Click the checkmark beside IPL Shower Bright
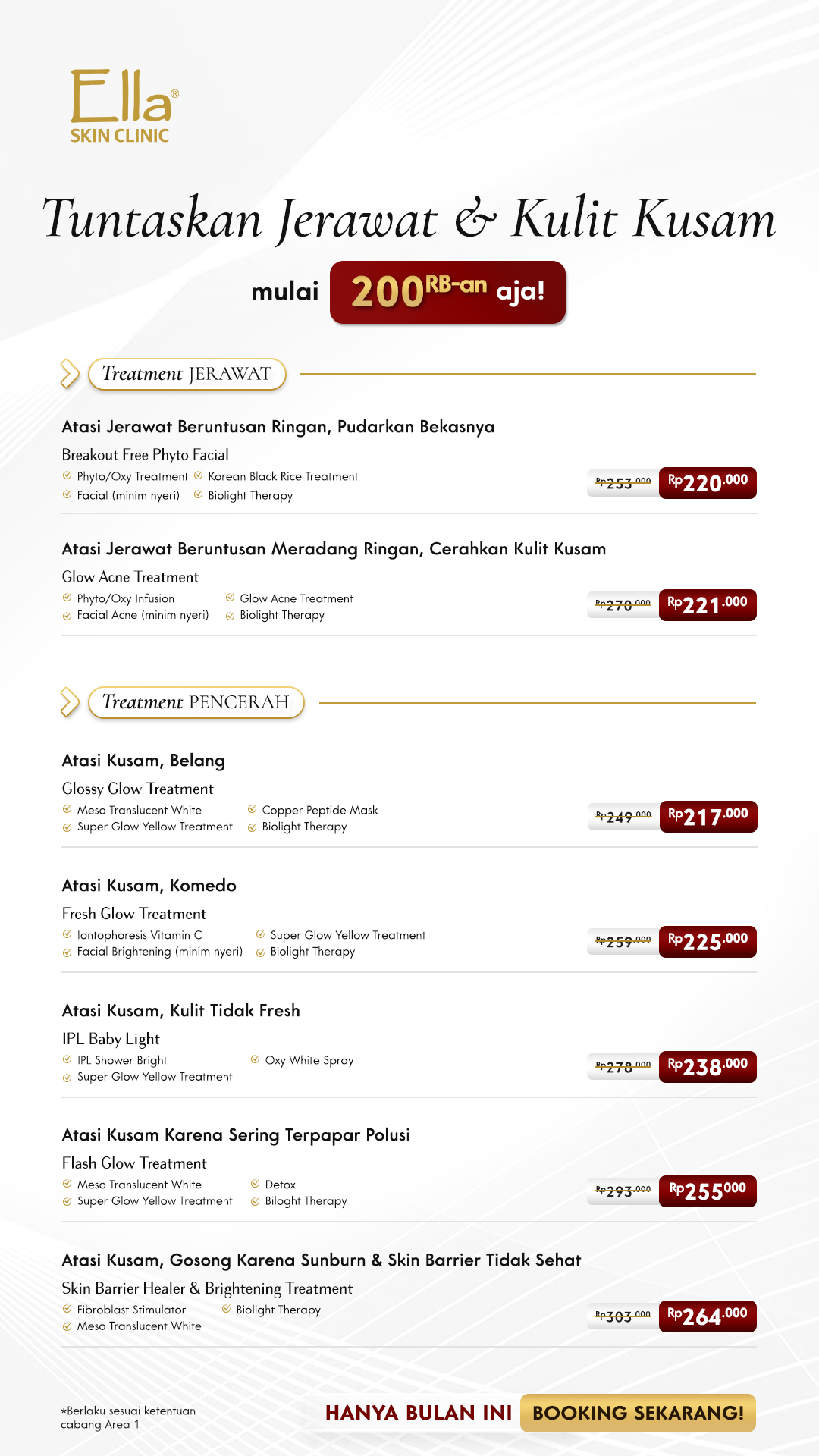 [67, 1059]
